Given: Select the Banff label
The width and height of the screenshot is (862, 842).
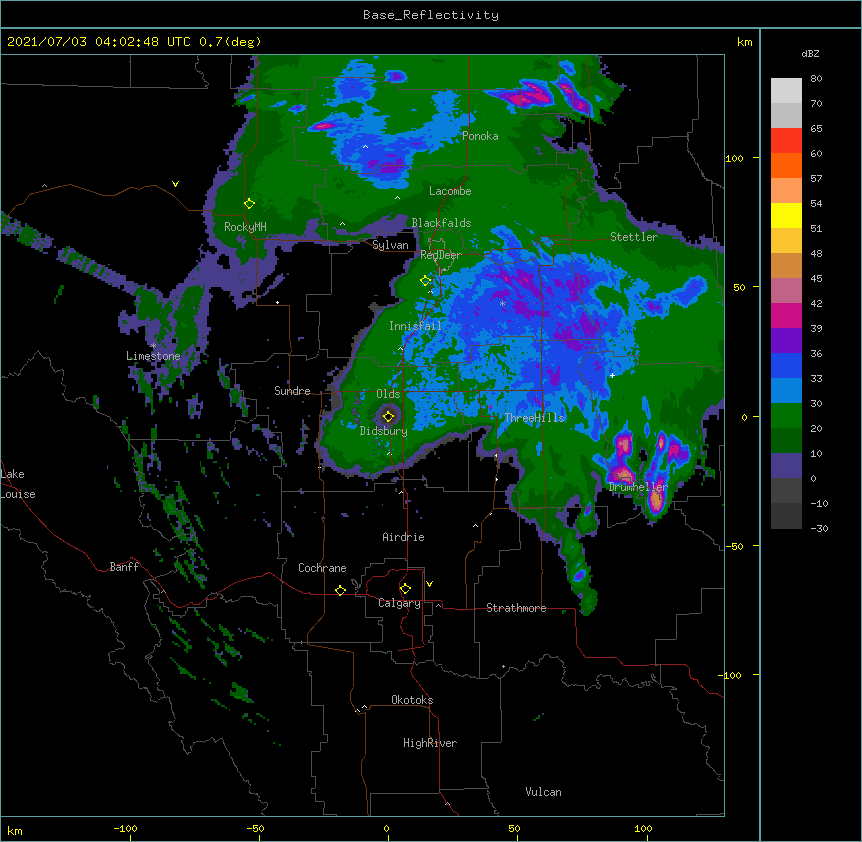Looking at the screenshot, I should pyautogui.click(x=124, y=567).
